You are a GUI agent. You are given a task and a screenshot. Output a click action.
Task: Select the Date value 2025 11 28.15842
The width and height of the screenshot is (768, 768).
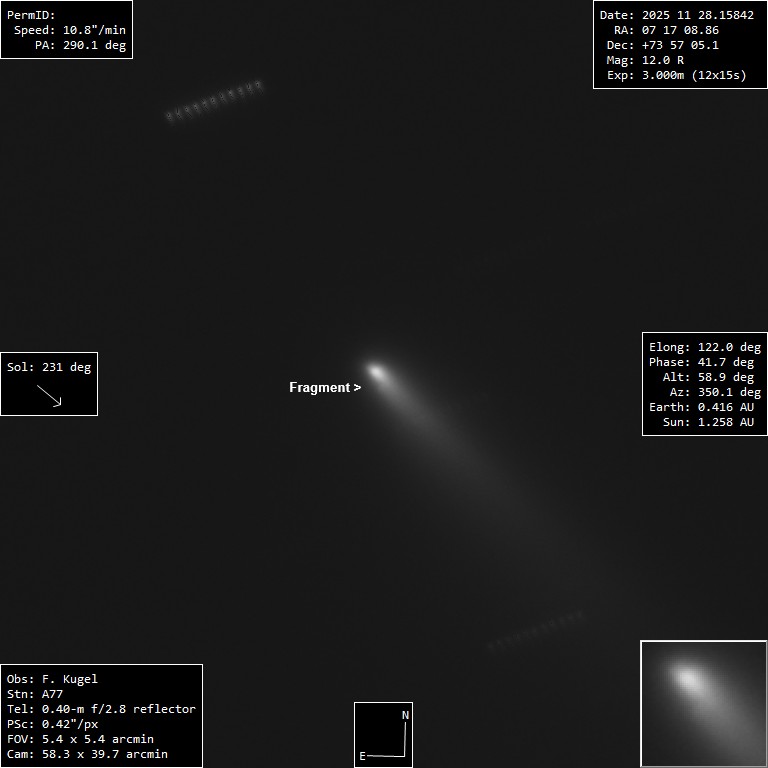tap(697, 15)
